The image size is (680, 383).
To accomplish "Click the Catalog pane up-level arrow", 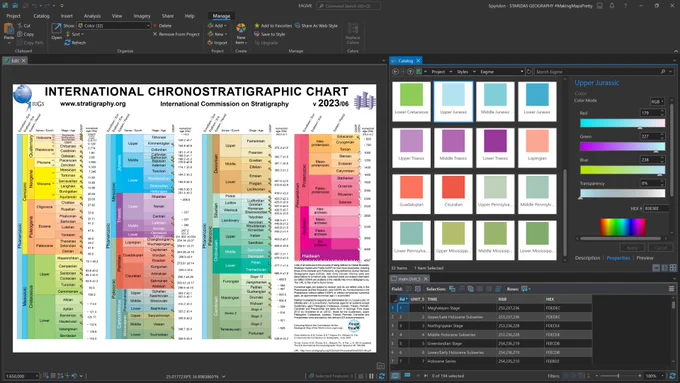I will click(410, 72).
